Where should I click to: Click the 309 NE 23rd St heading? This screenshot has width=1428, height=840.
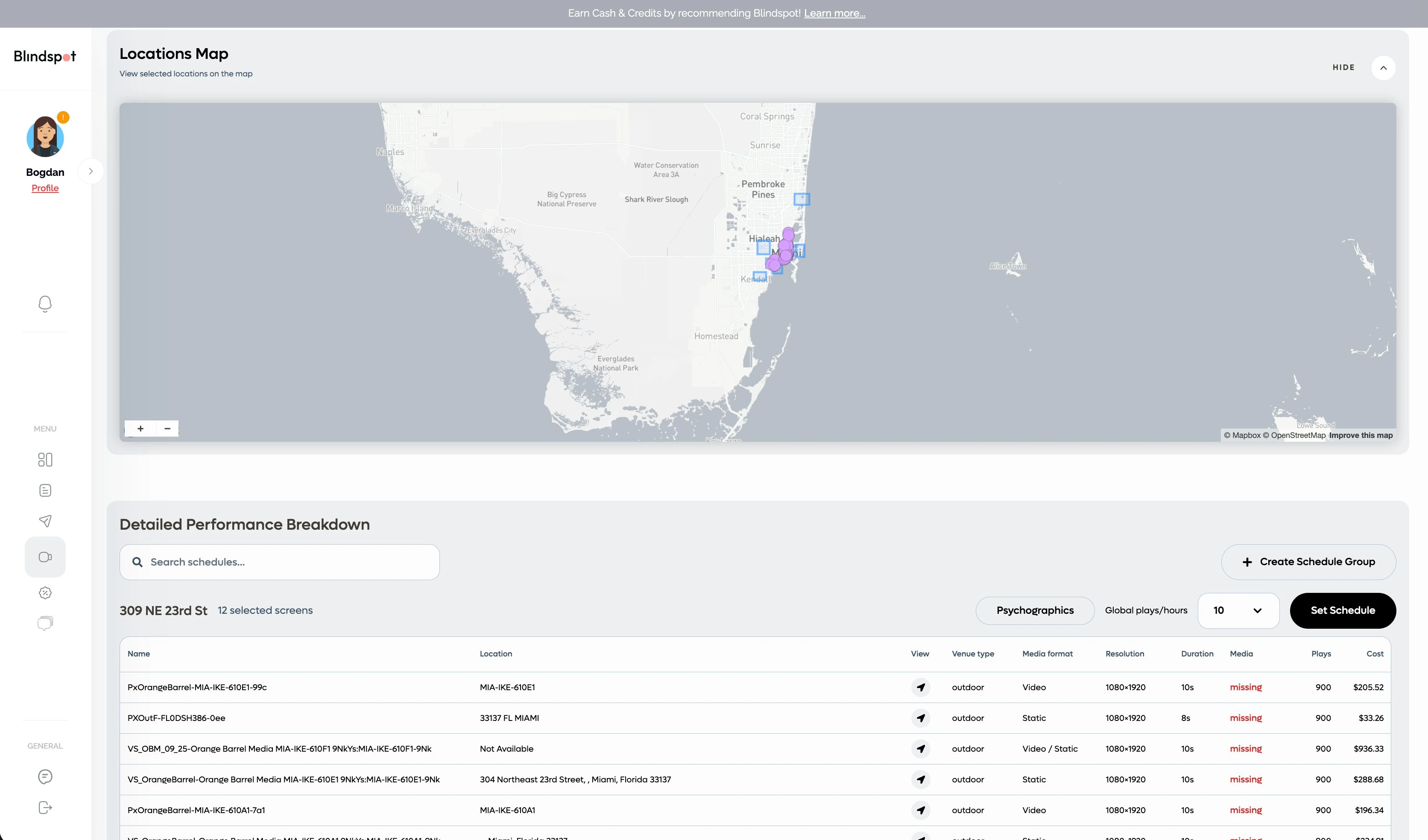[x=163, y=611]
